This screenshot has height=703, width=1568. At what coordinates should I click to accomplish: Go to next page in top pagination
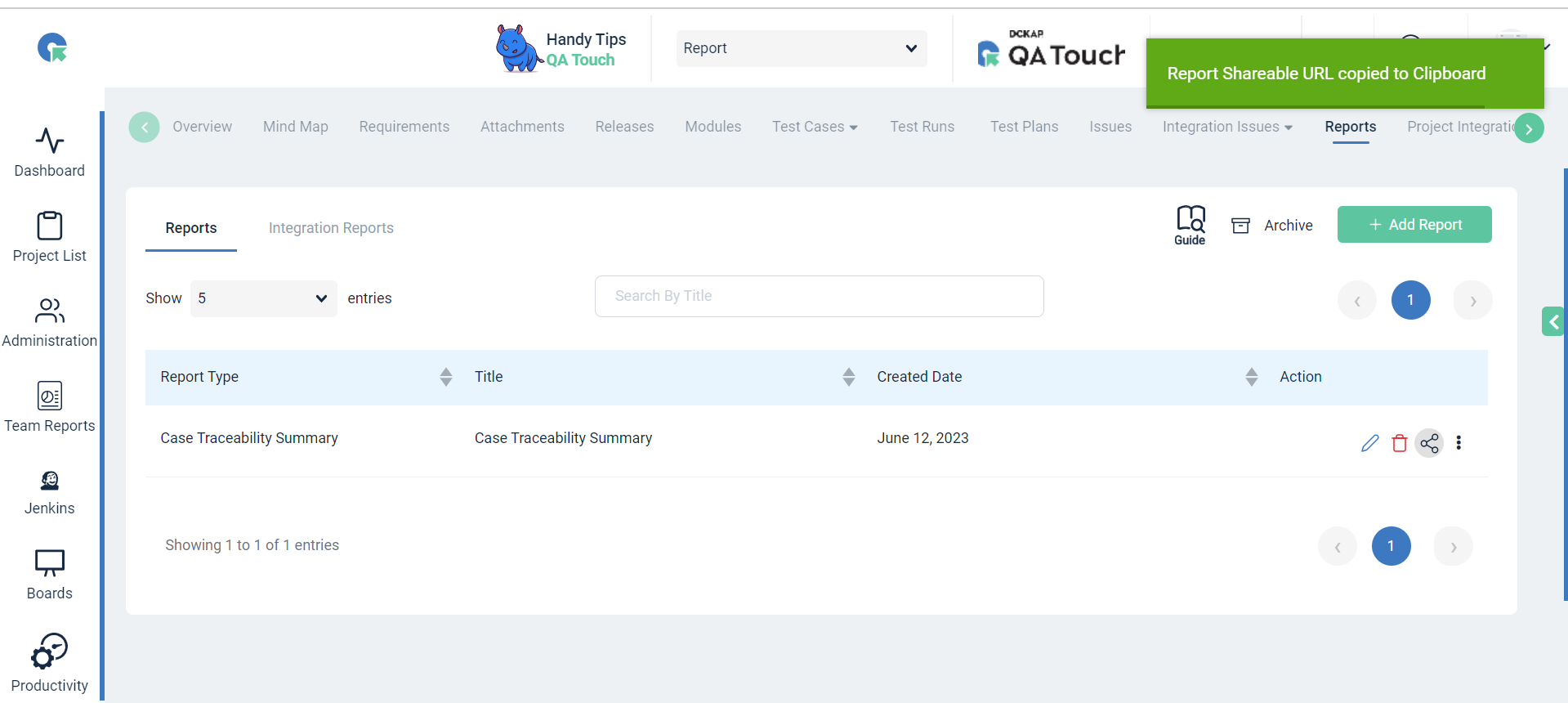[x=1473, y=301]
